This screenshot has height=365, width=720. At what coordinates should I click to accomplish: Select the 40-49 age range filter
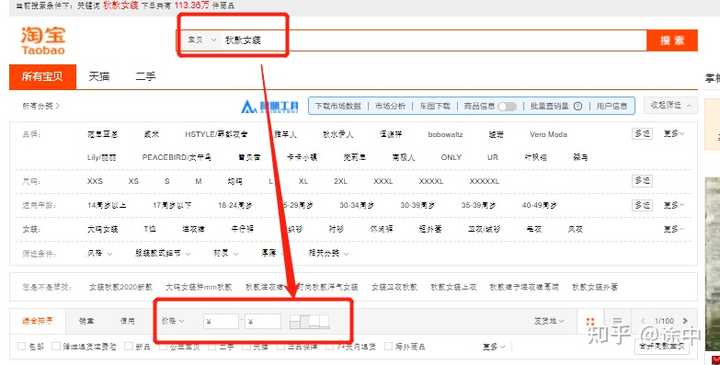[539, 205]
